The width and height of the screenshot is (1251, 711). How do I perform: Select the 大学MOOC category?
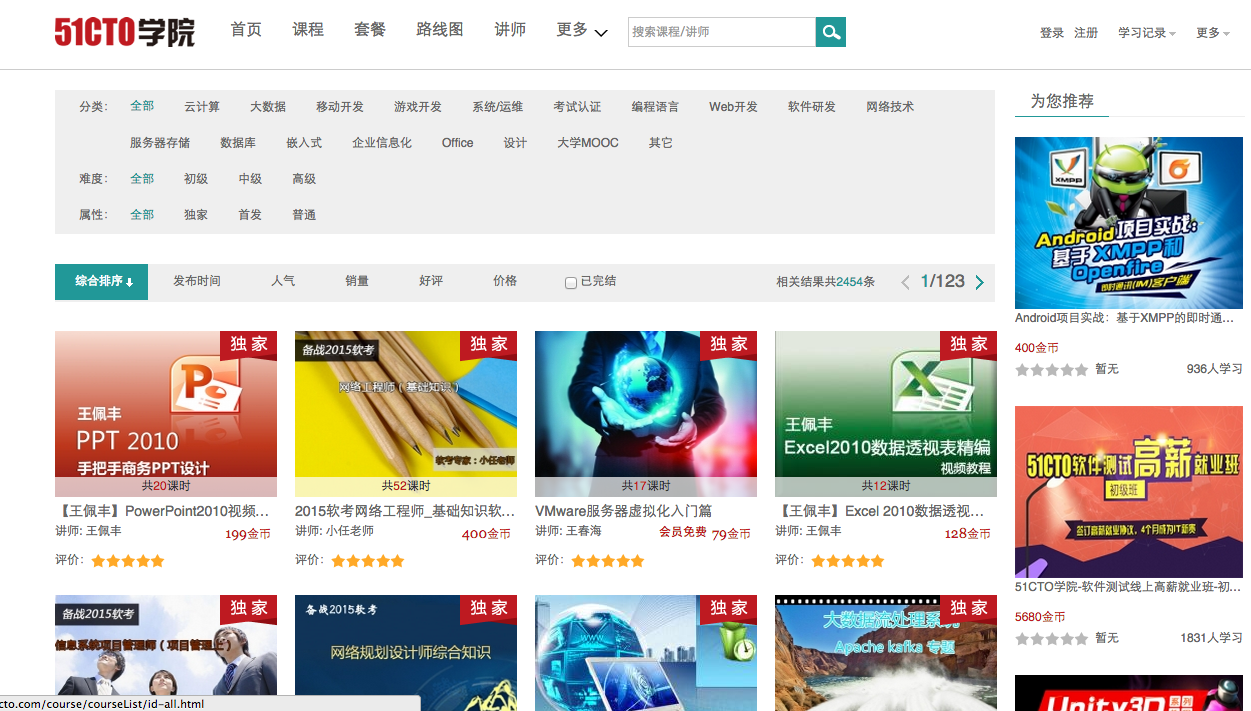pos(588,143)
